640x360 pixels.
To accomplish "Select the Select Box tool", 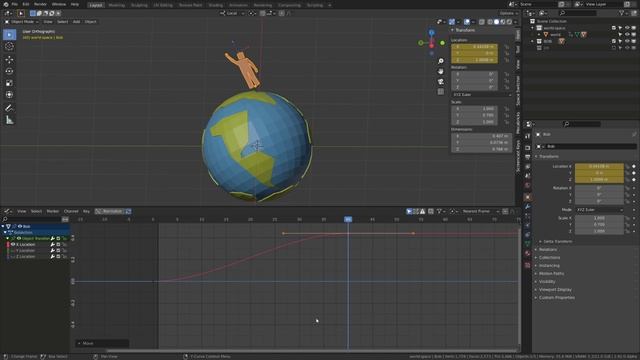I will [x=9, y=35].
